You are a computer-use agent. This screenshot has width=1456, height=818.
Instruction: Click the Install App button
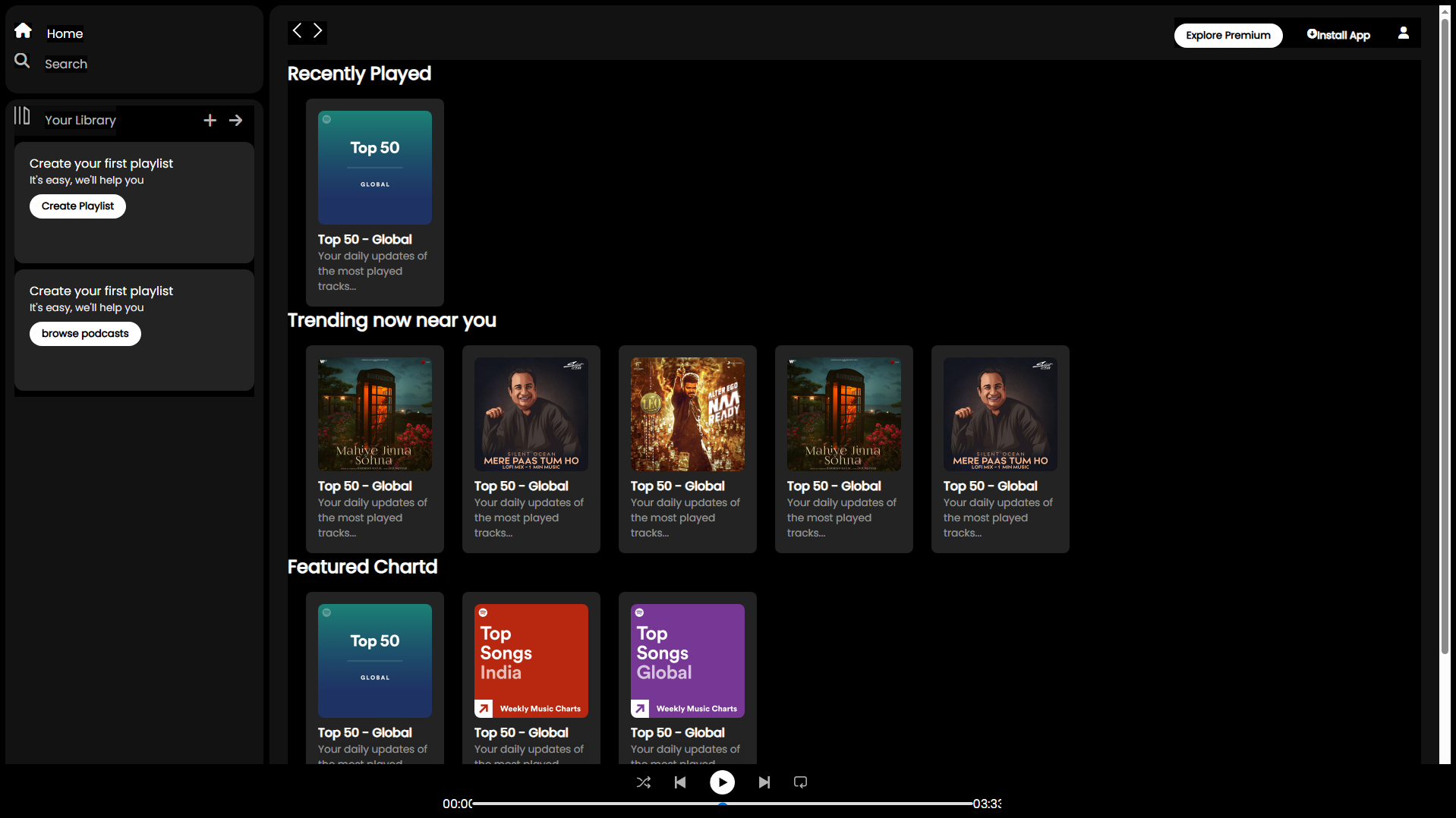tap(1338, 35)
